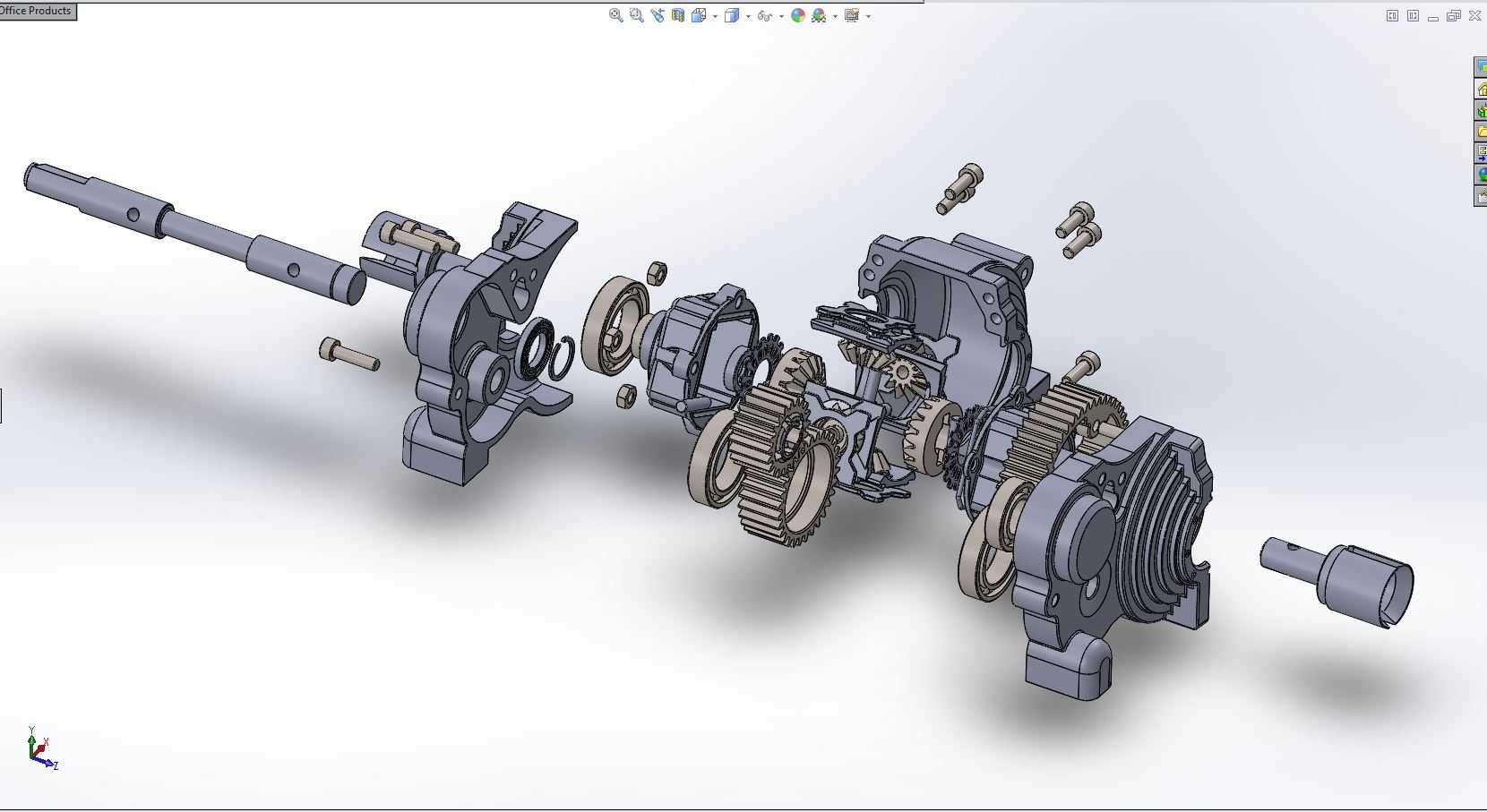Open the Appearances sphere task pane tab

pyautogui.click(x=1481, y=175)
